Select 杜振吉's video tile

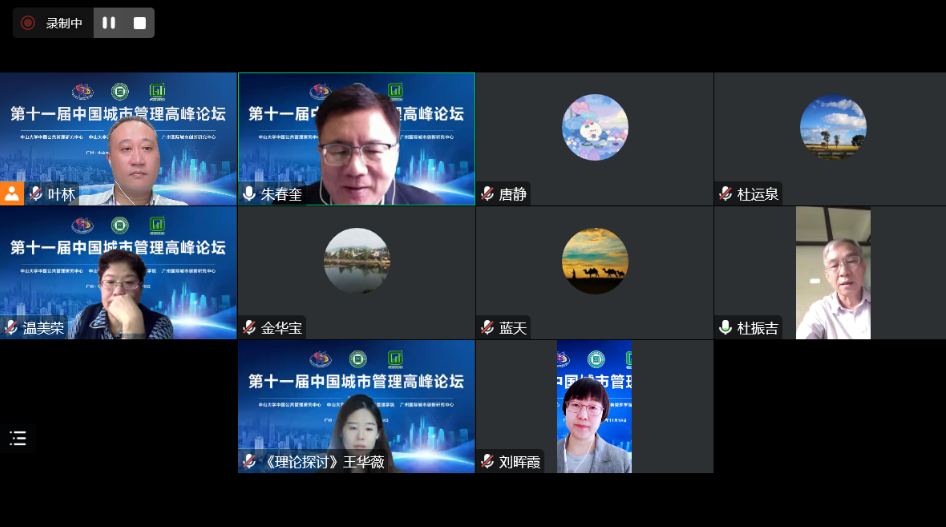coord(832,272)
